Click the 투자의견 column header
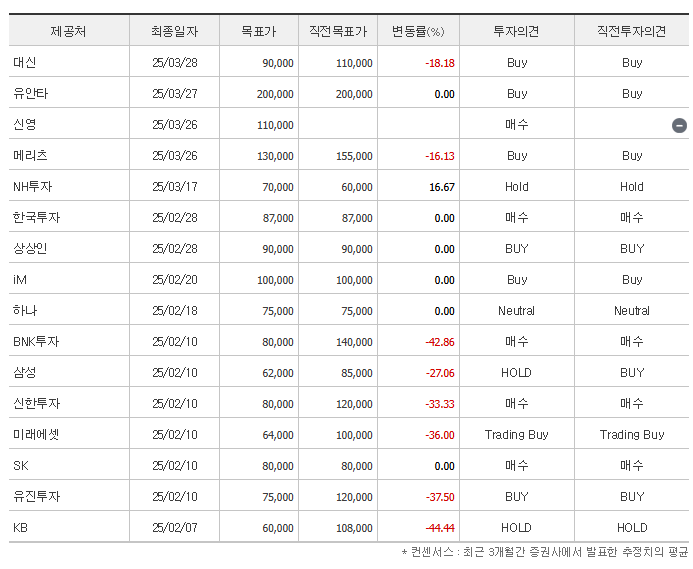Image resolution: width=693 pixels, height=569 pixels. [x=517, y=31]
